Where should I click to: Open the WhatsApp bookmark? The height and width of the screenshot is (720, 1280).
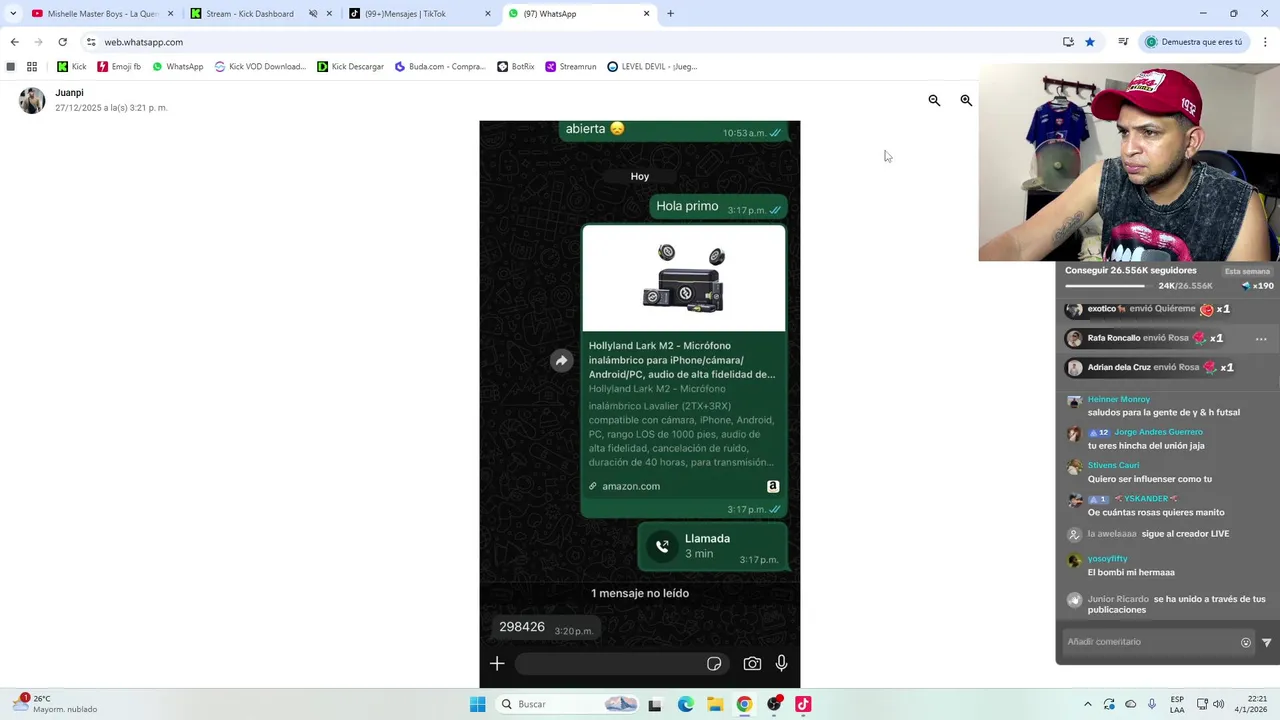(x=177, y=67)
